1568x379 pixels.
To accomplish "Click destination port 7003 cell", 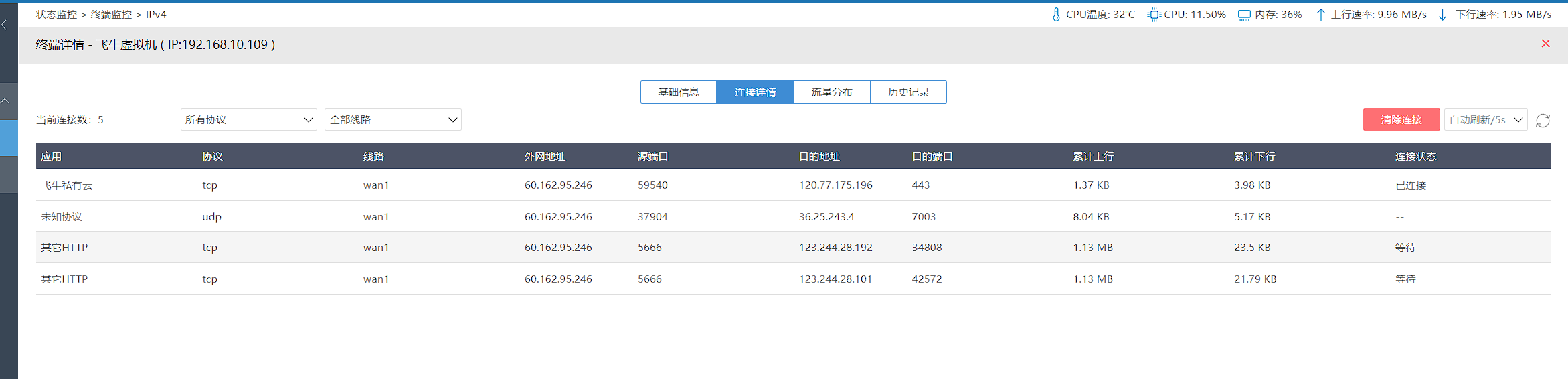I will 924,217.
